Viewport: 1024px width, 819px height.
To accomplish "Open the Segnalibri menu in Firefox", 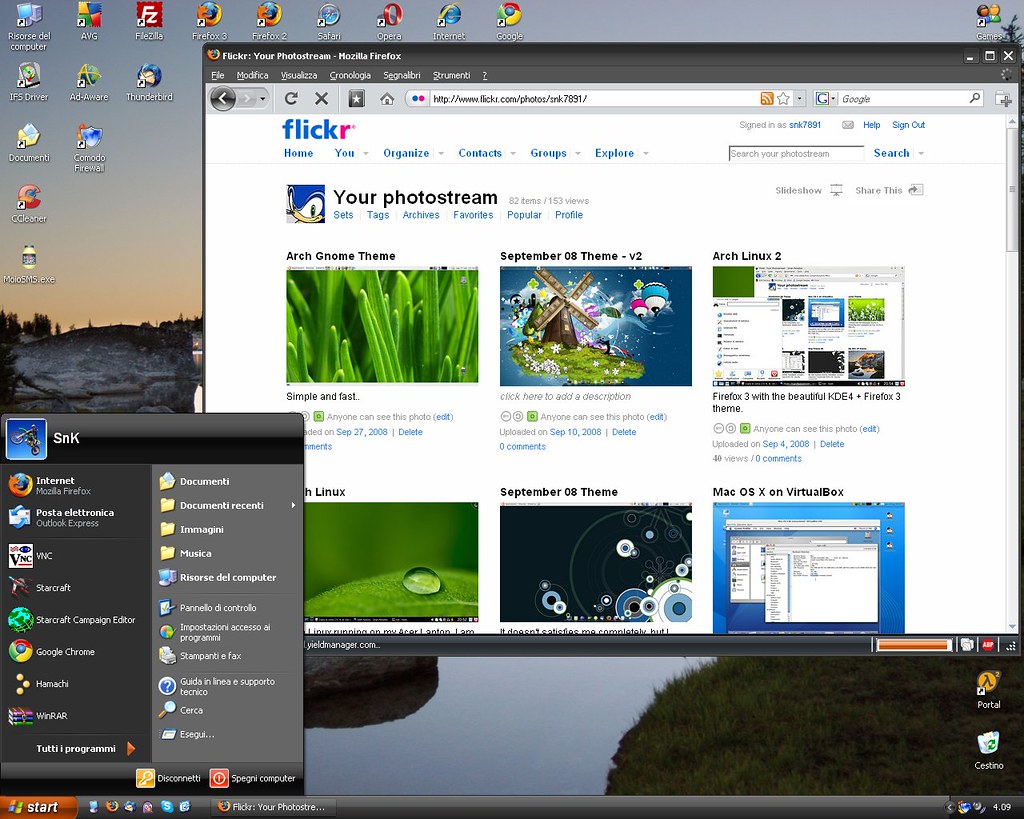I will point(401,74).
